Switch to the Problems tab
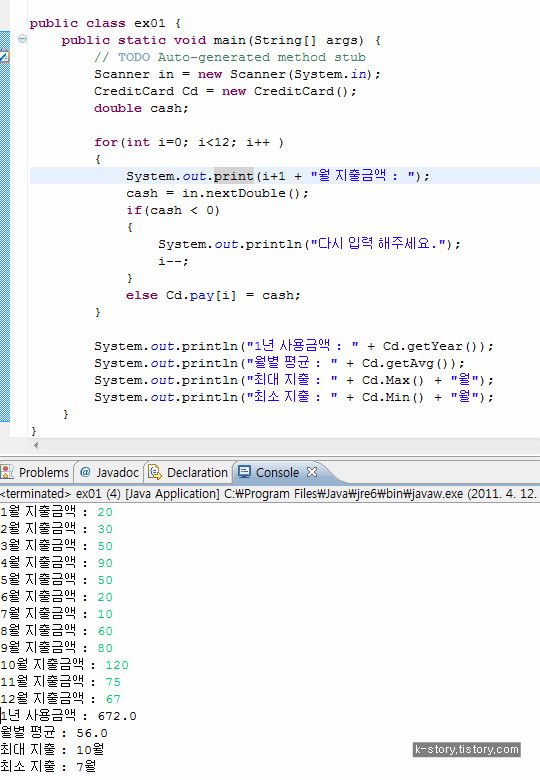 click(x=35, y=472)
